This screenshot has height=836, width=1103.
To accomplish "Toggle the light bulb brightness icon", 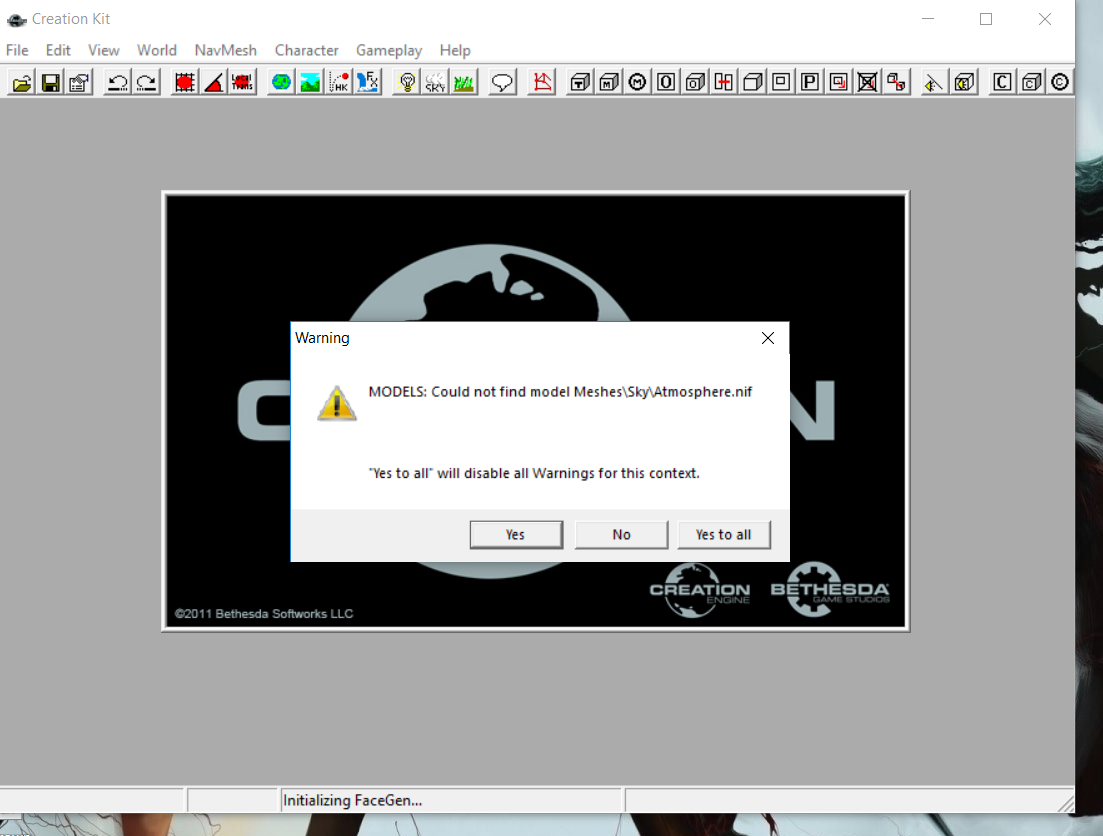I will point(407,82).
